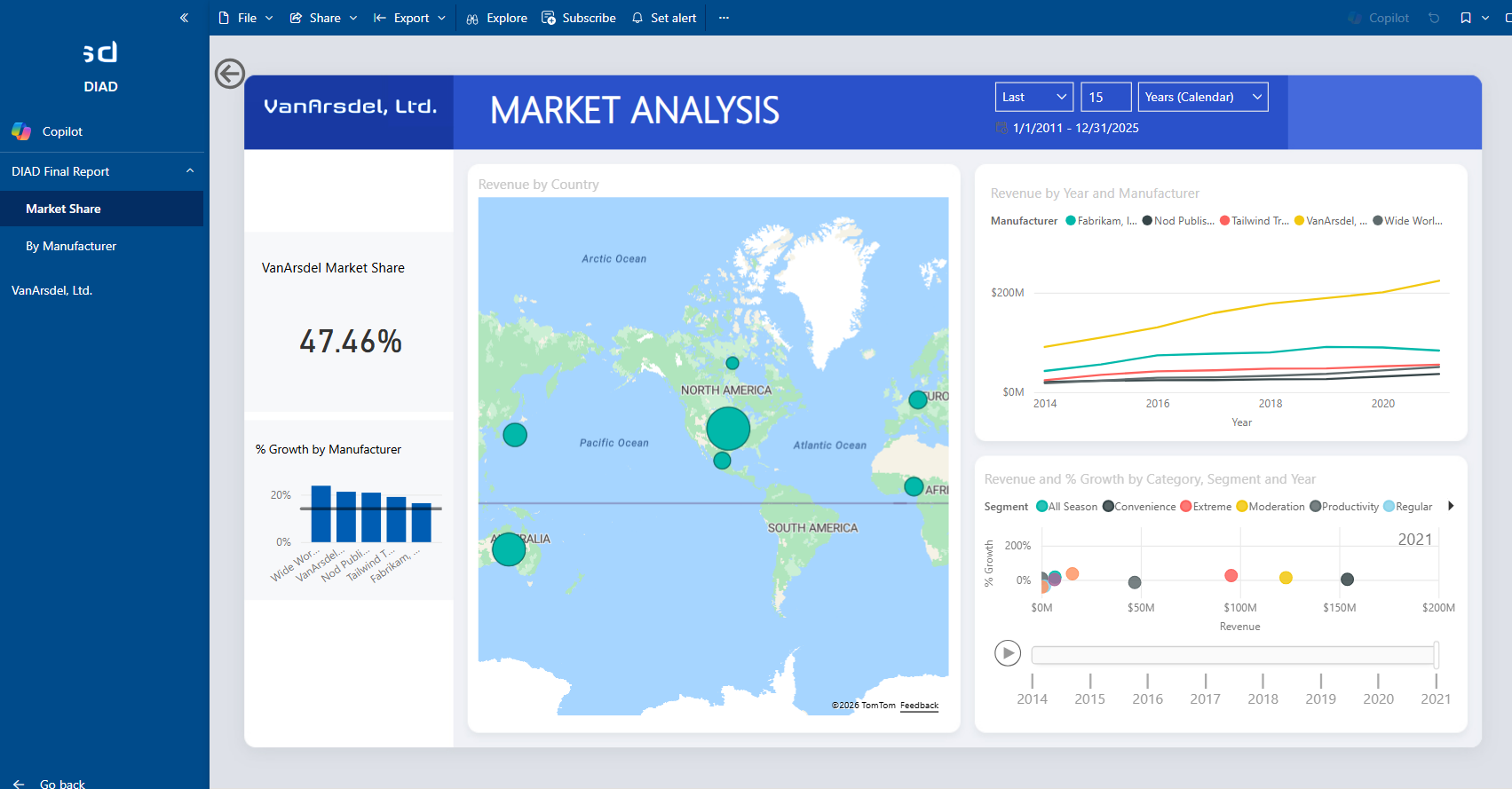Click the map Feedback link
1512x789 pixels.
[919, 706]
